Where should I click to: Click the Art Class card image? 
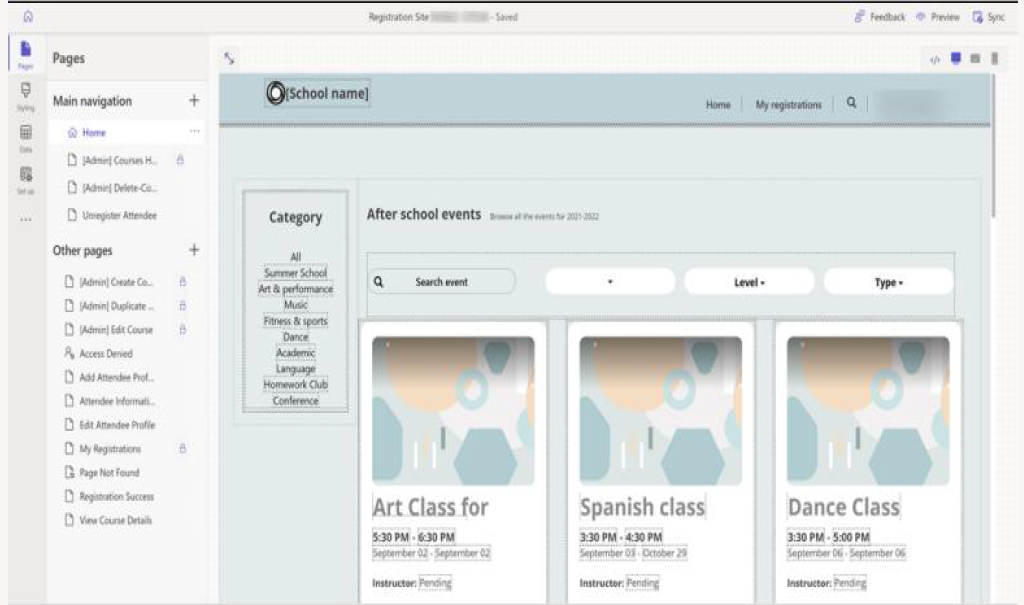click(453, 411)
